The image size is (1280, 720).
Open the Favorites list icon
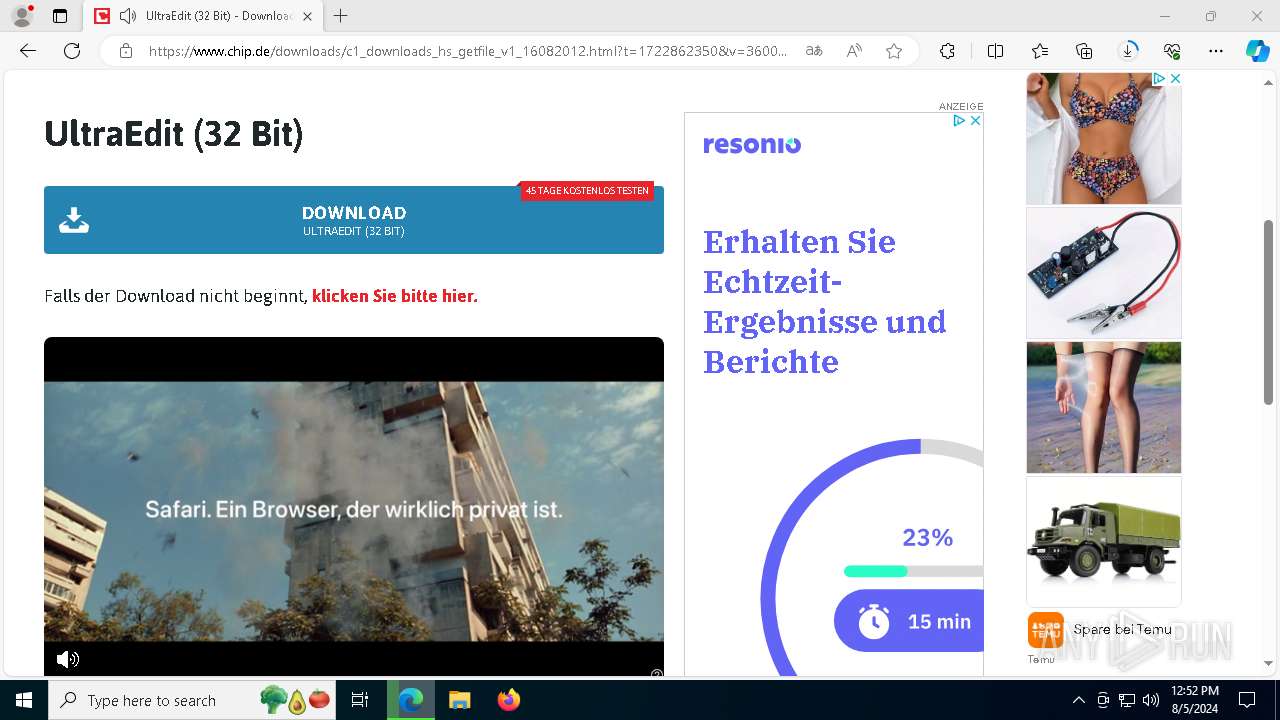1040,51
